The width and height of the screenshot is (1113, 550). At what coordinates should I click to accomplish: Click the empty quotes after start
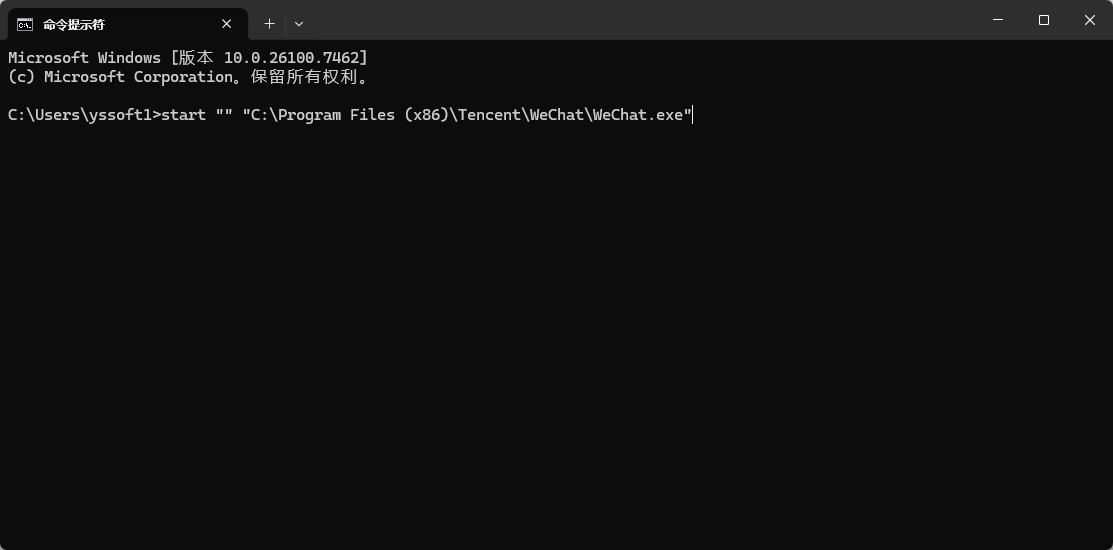click(224, 115)
